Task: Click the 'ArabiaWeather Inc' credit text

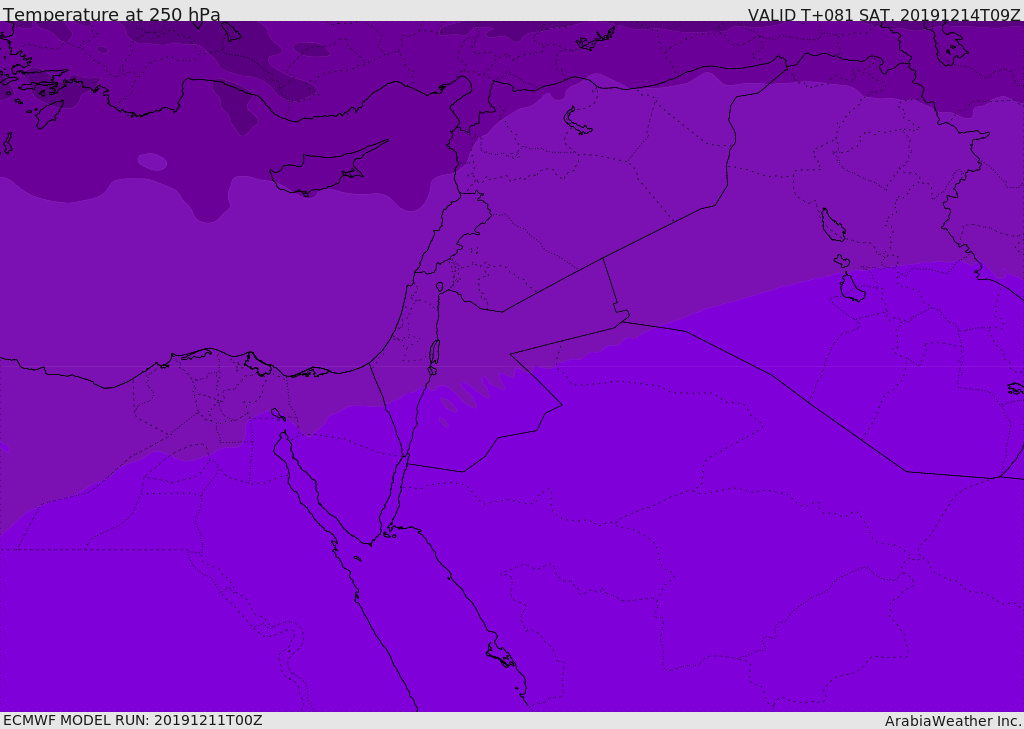Action: (x=952, y=721)
